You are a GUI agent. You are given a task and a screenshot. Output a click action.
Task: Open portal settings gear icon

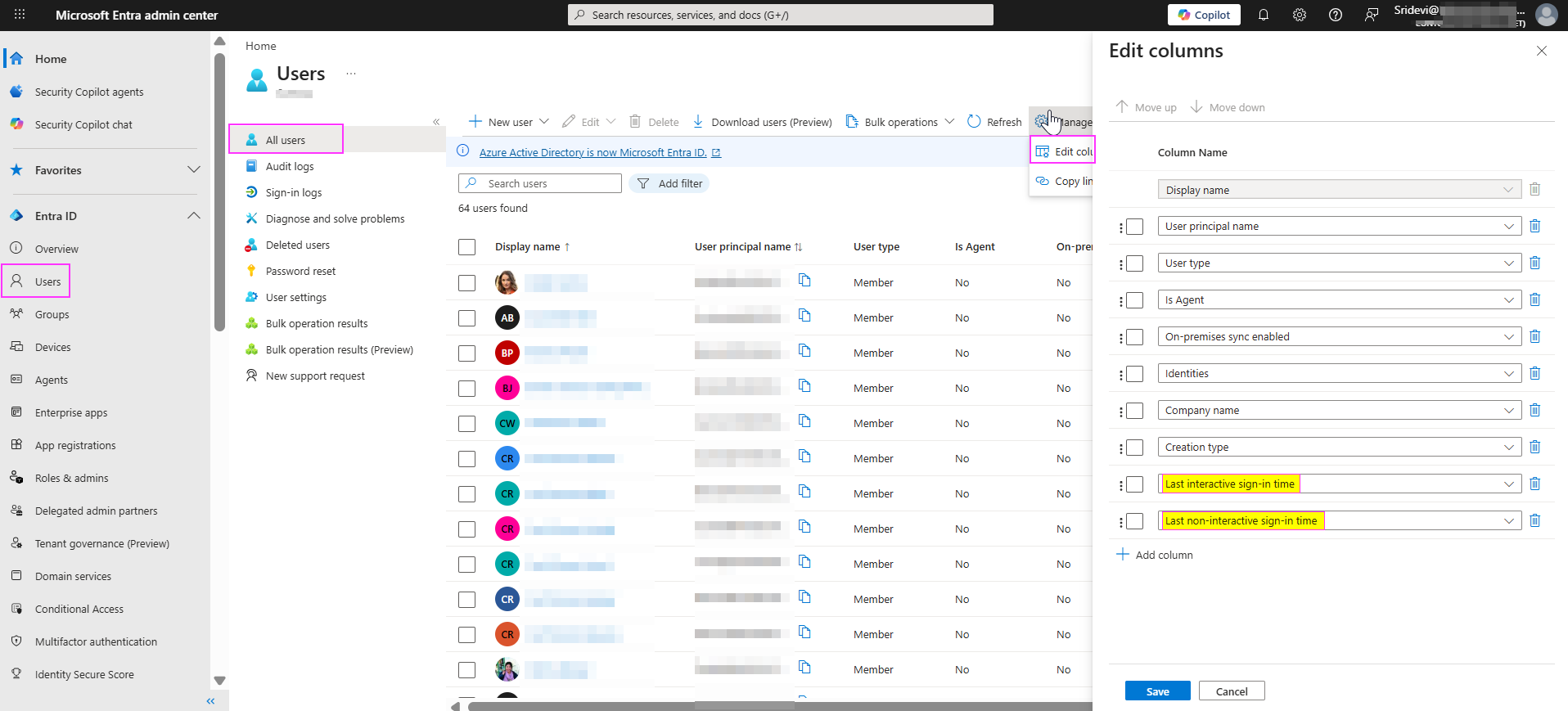pos(1300,15)
